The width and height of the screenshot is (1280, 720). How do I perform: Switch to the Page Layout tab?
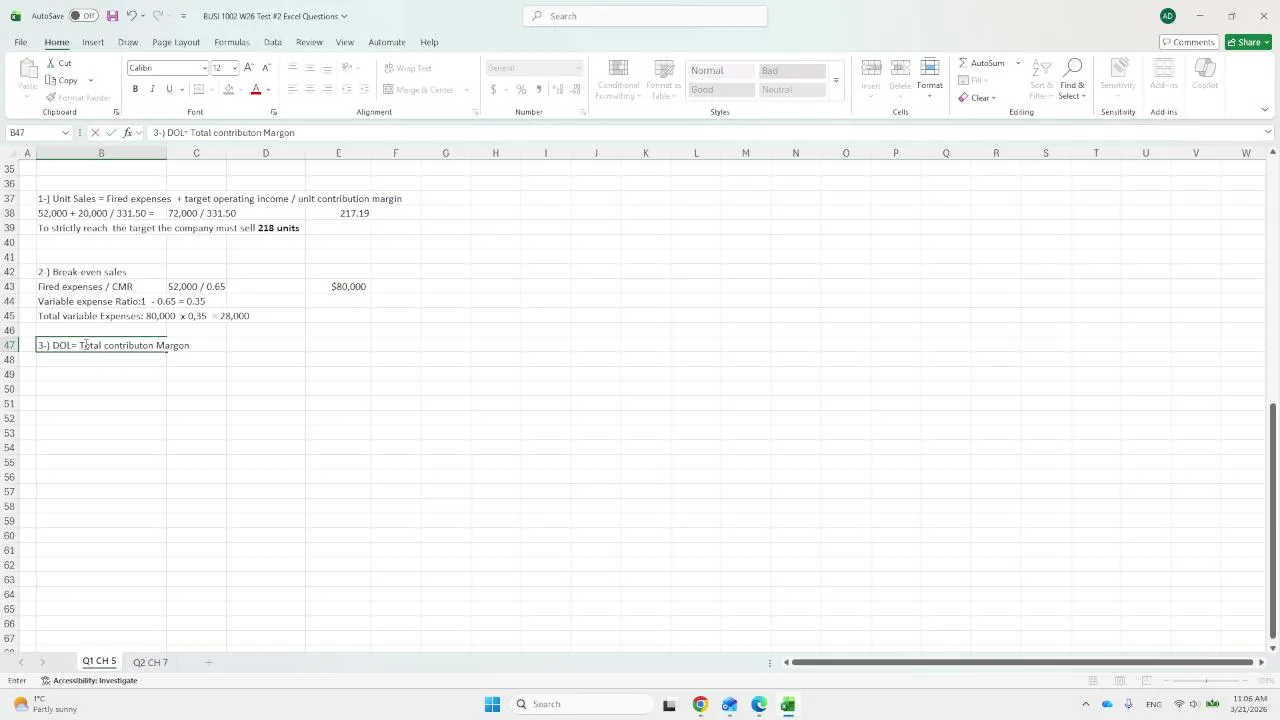tap(176, 42)
